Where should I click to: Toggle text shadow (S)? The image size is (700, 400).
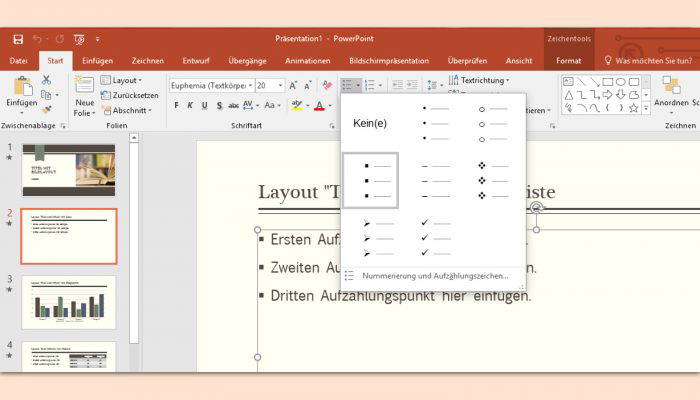point(219,105)
